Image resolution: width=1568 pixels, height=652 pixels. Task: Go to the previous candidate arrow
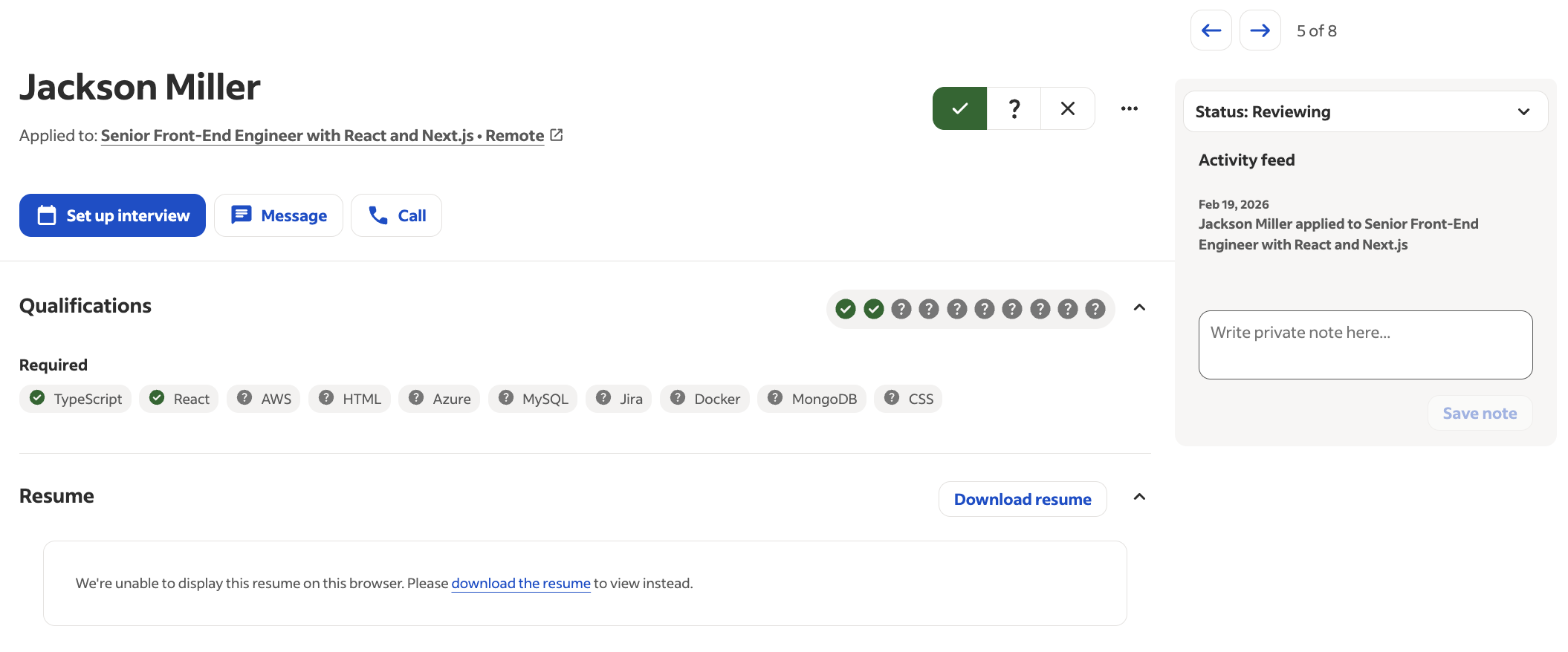click(x=1211, y=30)
